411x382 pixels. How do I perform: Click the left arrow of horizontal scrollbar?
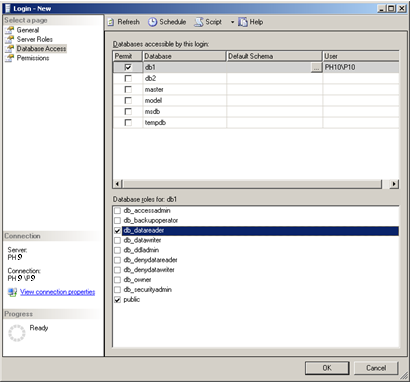(x=117, y=184)
